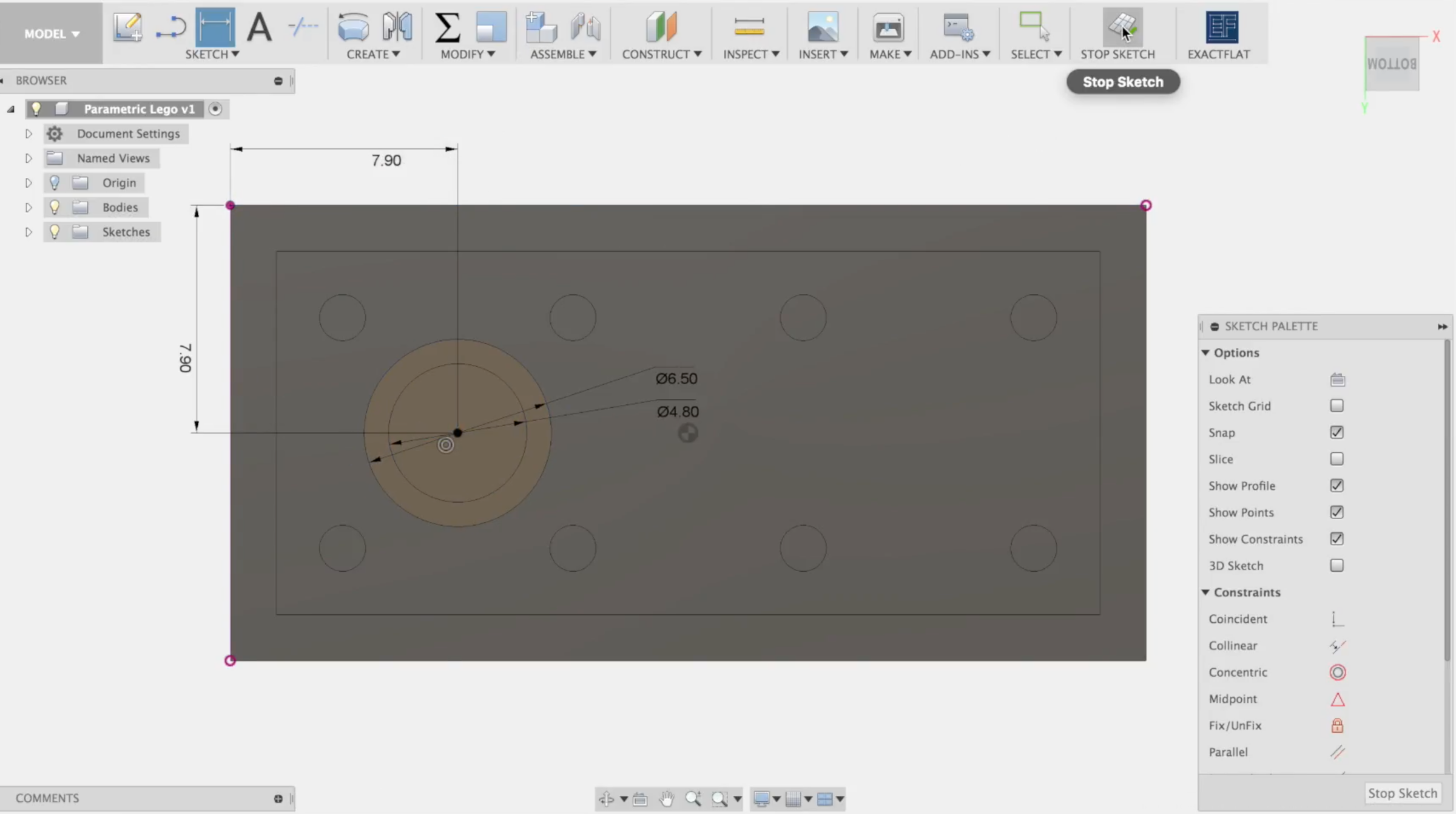Apply the Midpoint constraint
The height and width of the screenshot is (814, 1456).
1339,699
